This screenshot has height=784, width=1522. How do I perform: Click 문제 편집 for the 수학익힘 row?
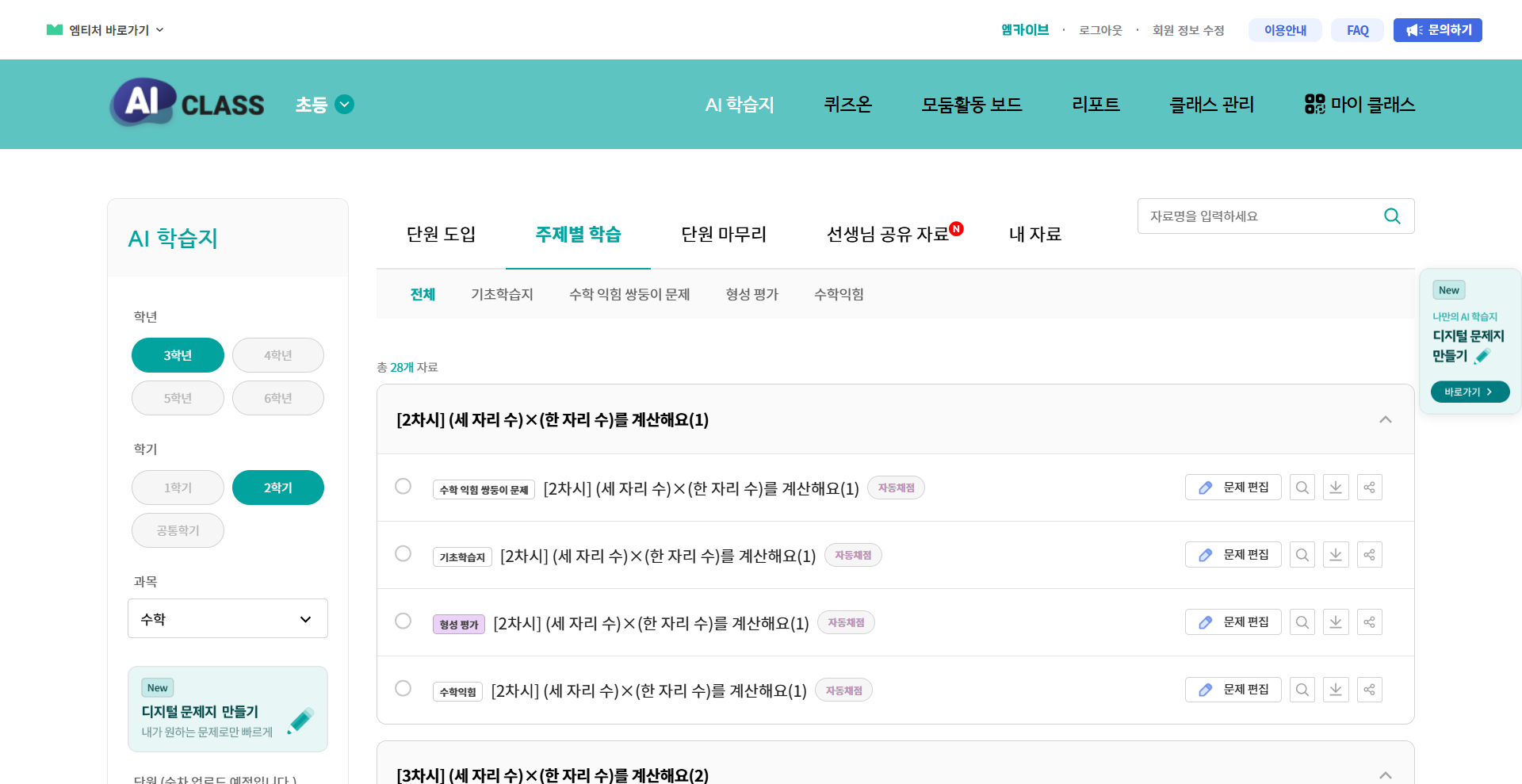pos(1233,690)
